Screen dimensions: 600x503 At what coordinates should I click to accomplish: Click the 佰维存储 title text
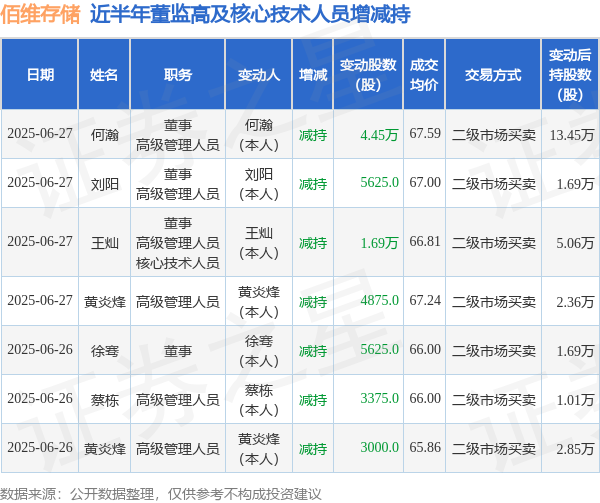point(40,15)
